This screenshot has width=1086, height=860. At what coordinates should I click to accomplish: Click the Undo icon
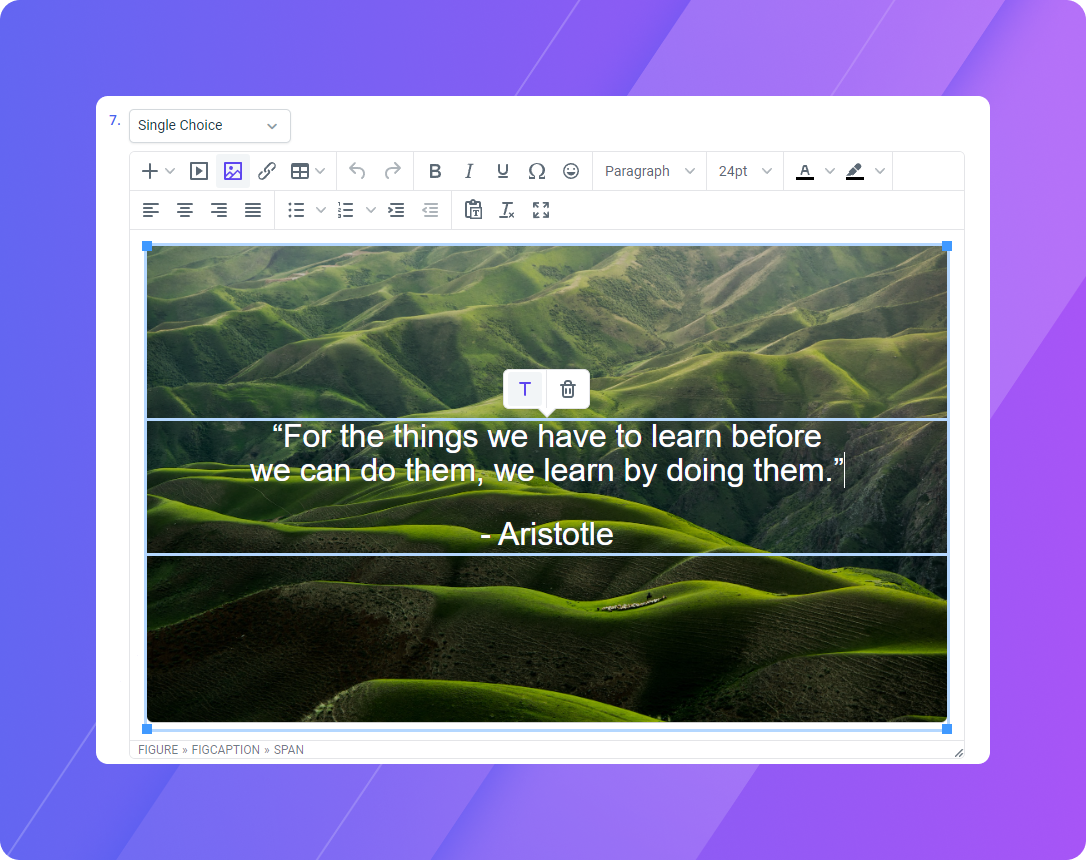coord(357,171)
